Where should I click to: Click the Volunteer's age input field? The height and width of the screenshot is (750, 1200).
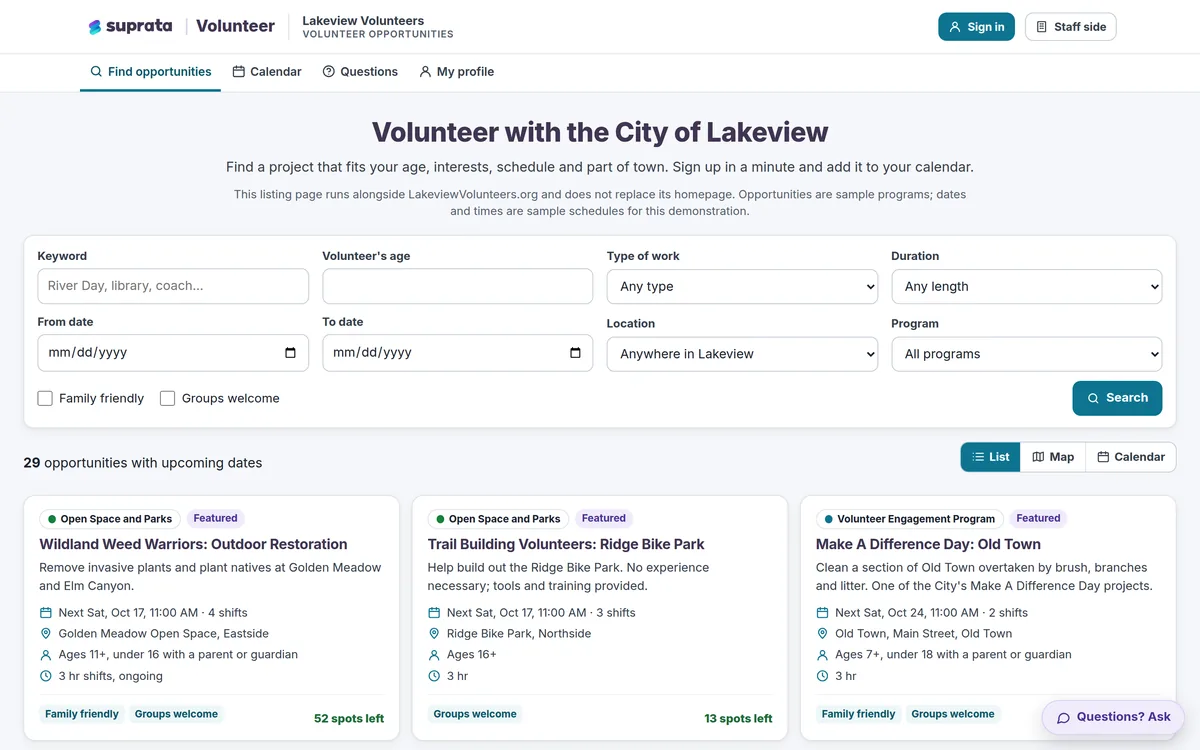tap(457, 286)
